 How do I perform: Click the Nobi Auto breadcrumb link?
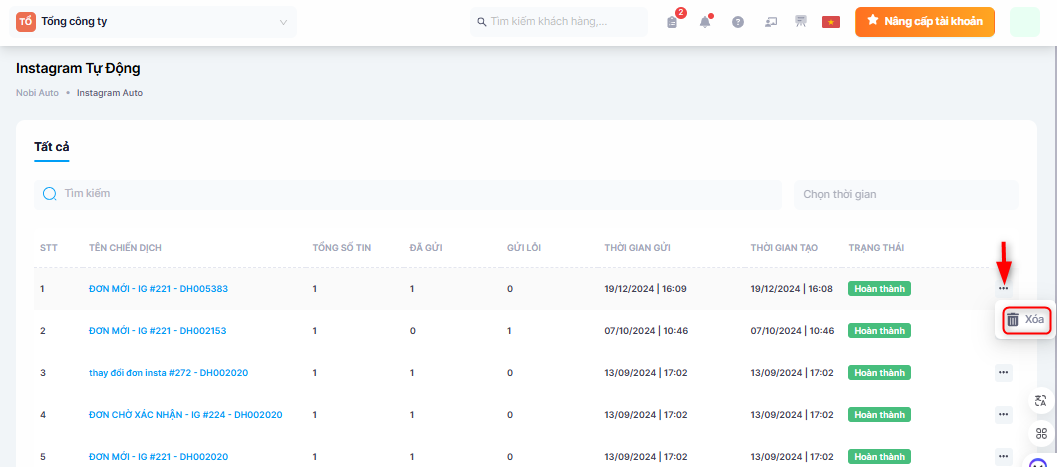tap(37, 93)
